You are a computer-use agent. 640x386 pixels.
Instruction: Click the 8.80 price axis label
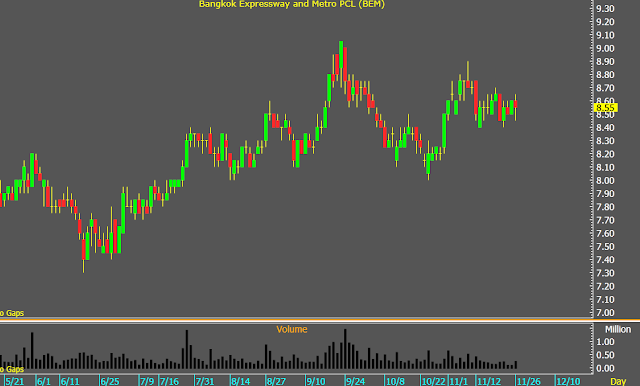(x=605, y=75)
